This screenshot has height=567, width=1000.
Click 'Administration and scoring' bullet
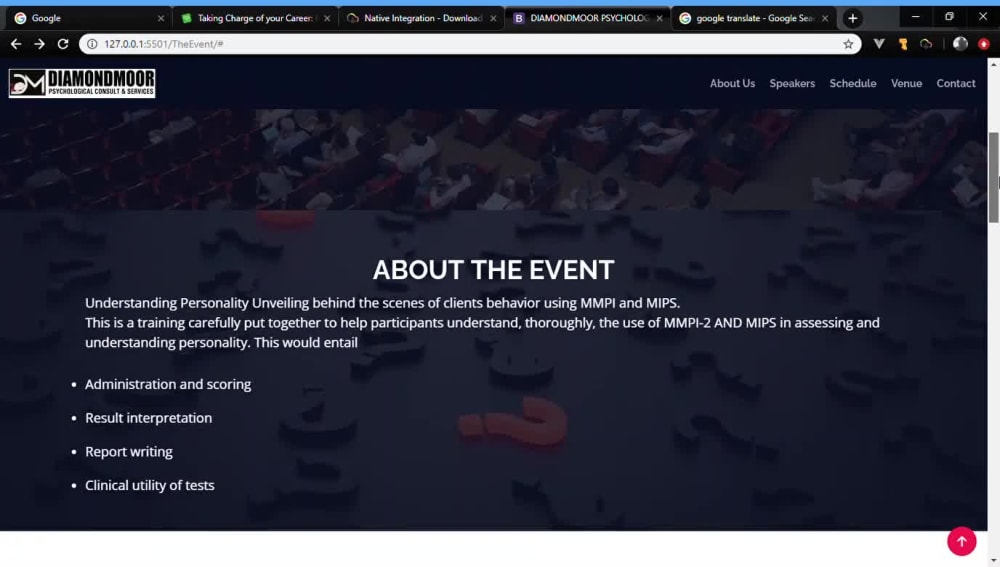(168, 384)
